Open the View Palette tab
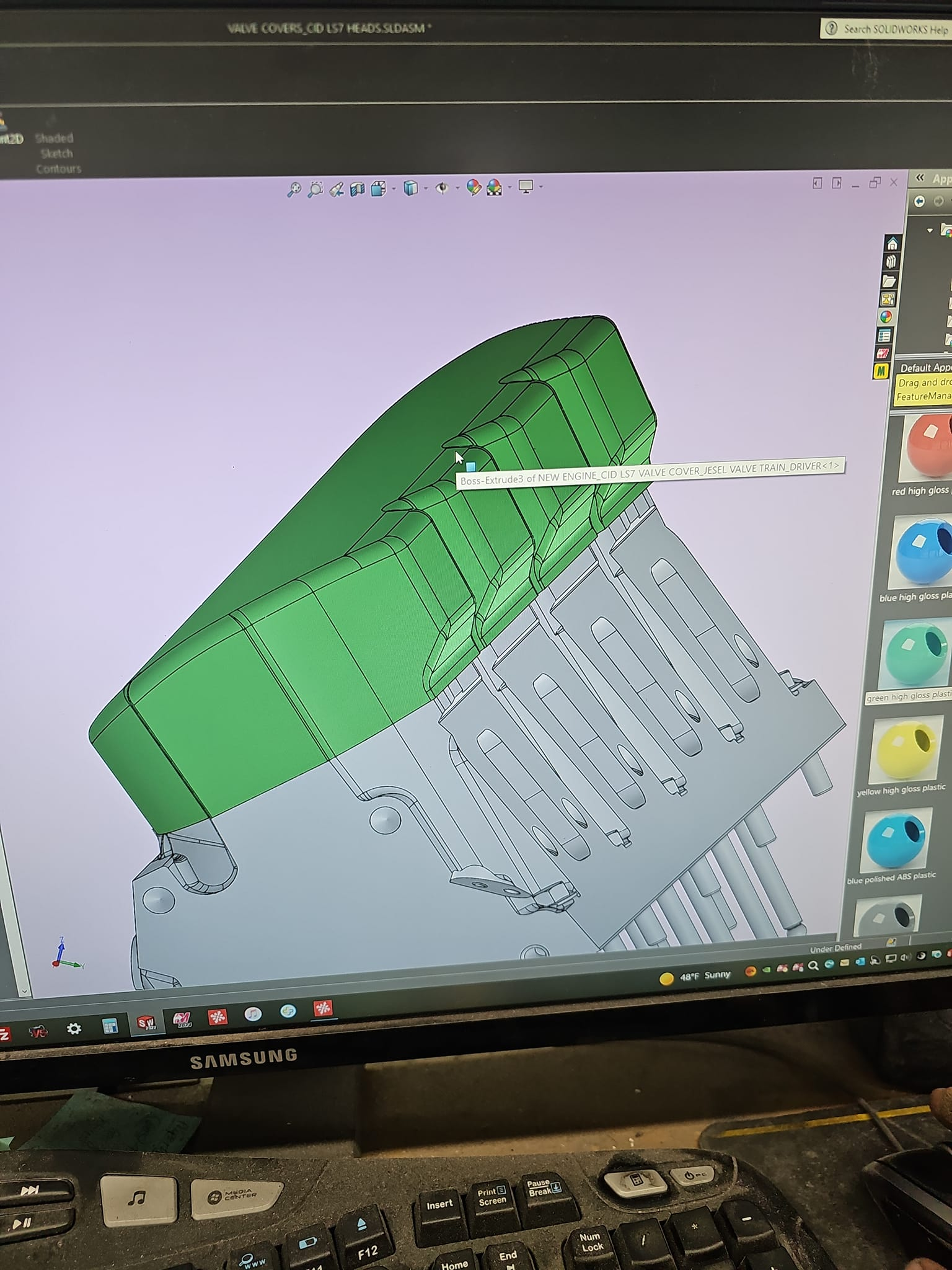Viewport: 952px width, 1270px height. [888, 300]
